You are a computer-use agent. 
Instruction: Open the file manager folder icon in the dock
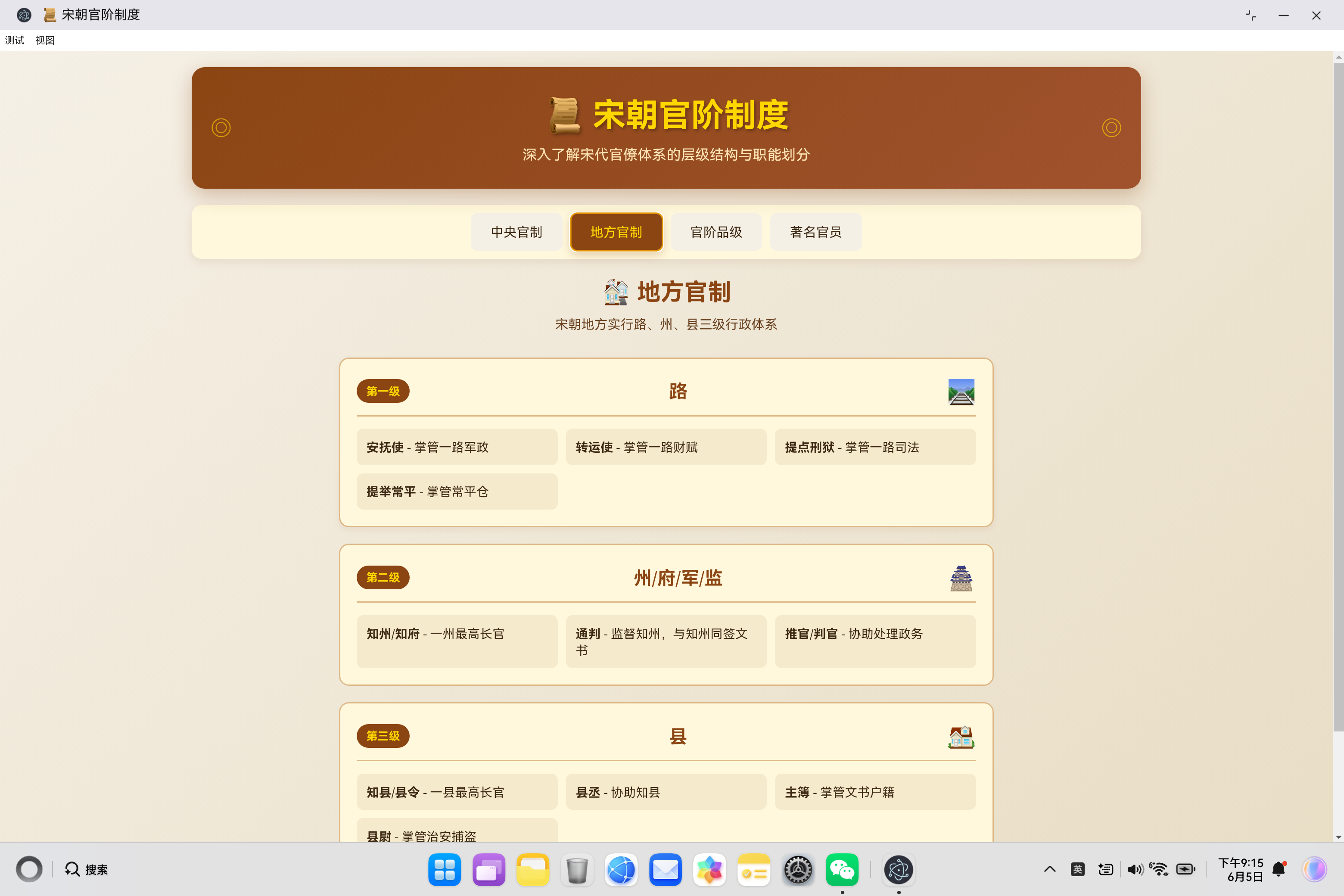point(532,870)
